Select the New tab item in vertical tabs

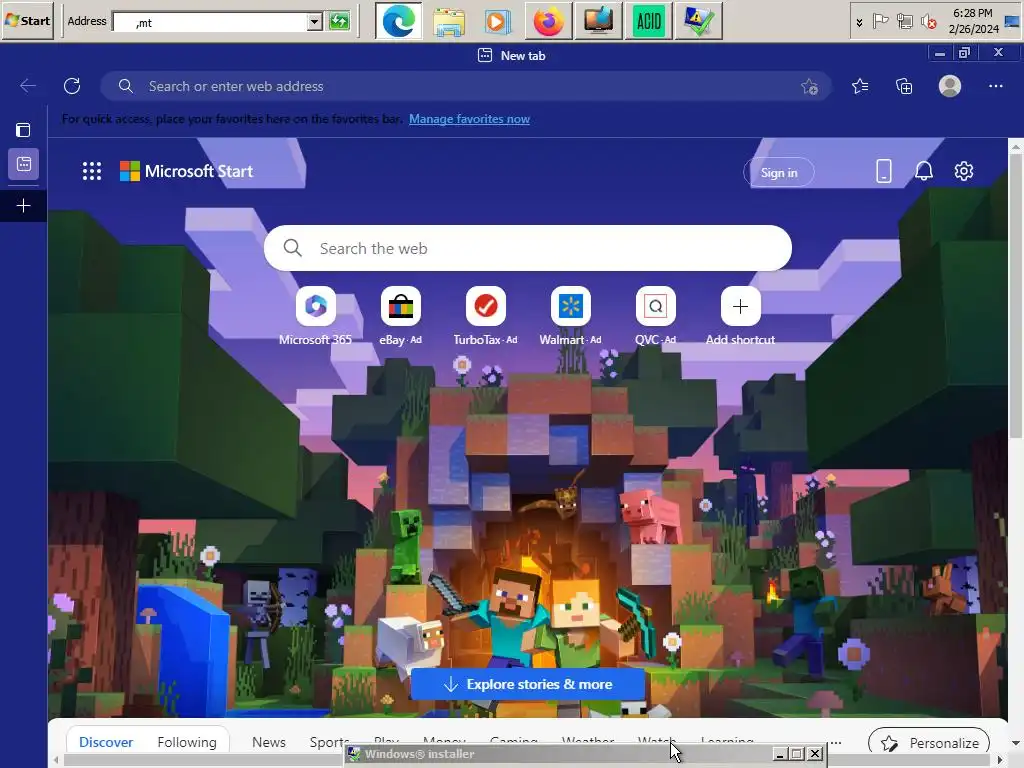click(24, 164)
